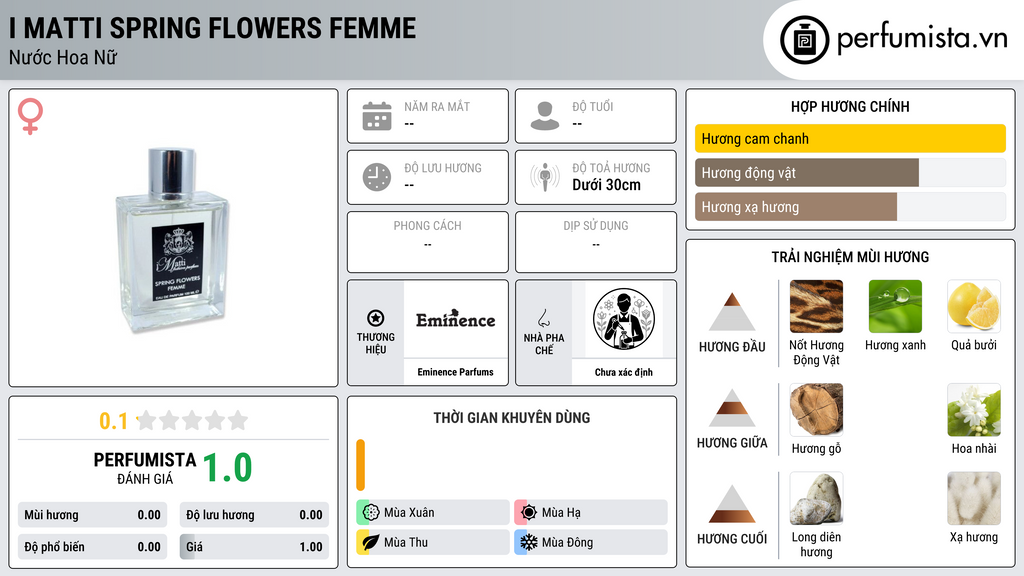Click the Hương cam chanh yellow accord bar

pyautogui.click(x=850, y=138)
